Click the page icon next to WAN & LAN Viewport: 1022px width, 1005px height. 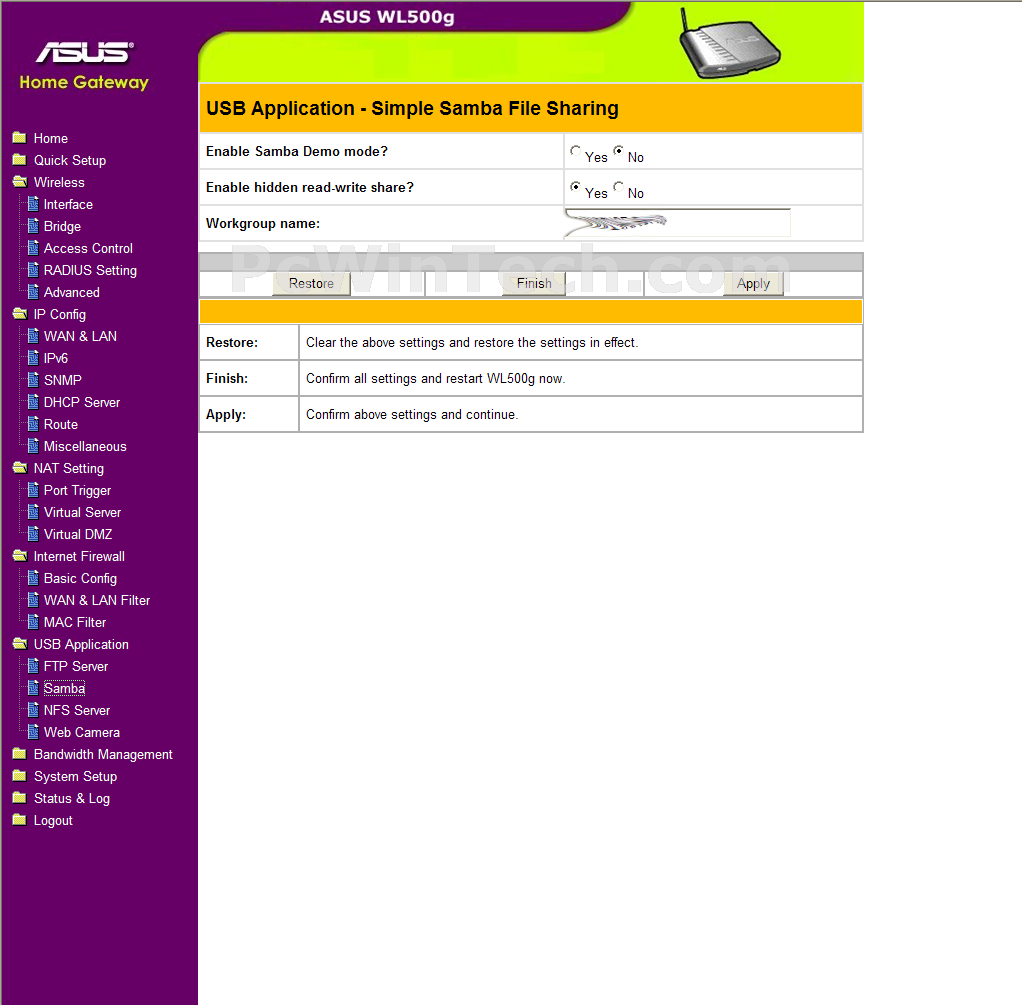[33, 336]
